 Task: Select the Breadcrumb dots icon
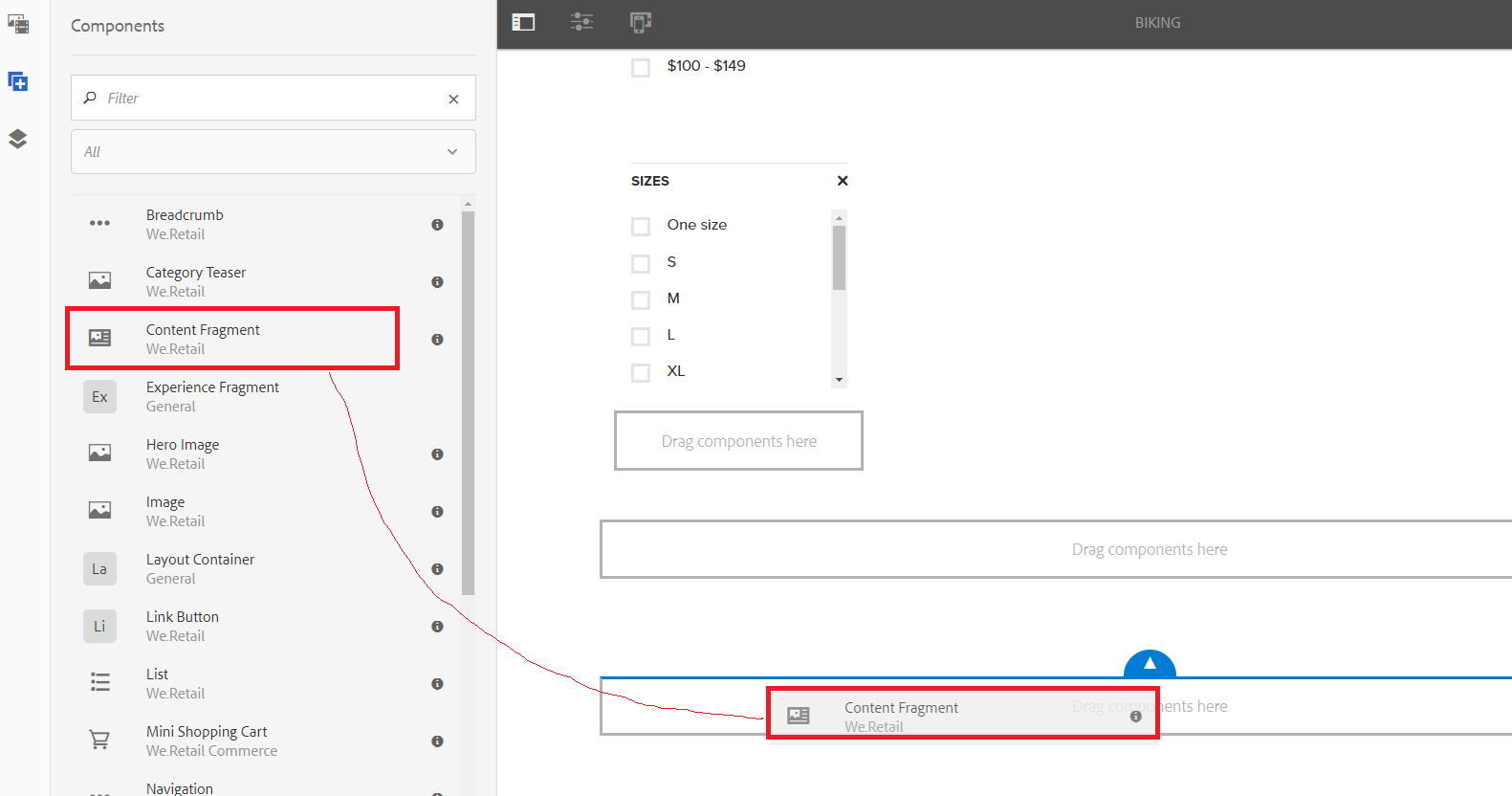point(99,223)
